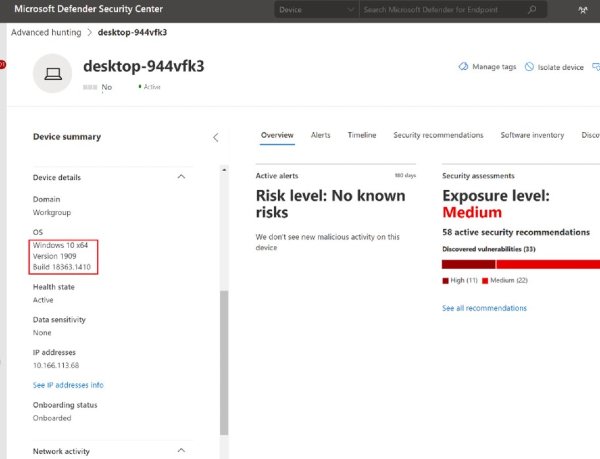
Task: Open See all recommendations link
Action: pos(484,308)
